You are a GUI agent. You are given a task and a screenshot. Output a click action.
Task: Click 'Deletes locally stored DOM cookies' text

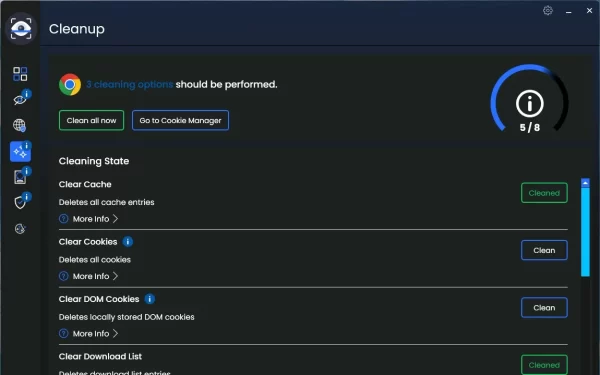pyautogui.click(x=126, y=317)
